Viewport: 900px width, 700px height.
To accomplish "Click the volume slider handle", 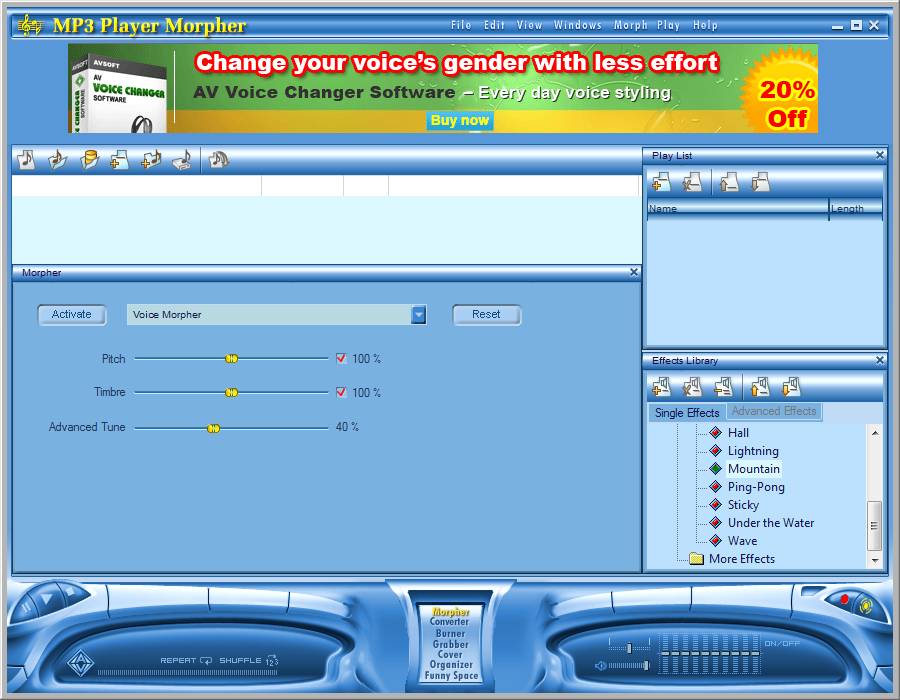I will click(647, 665).
